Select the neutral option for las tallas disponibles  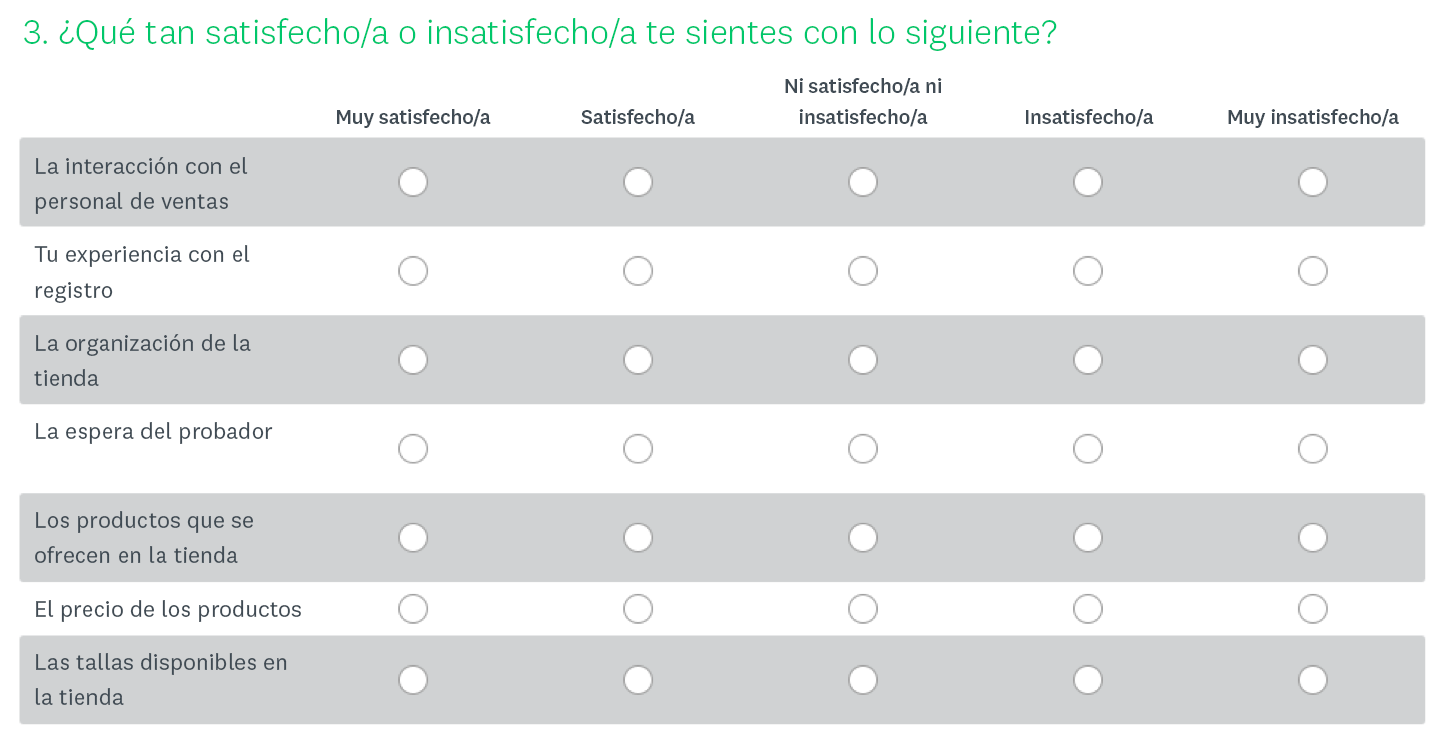[x=863, y=679]
